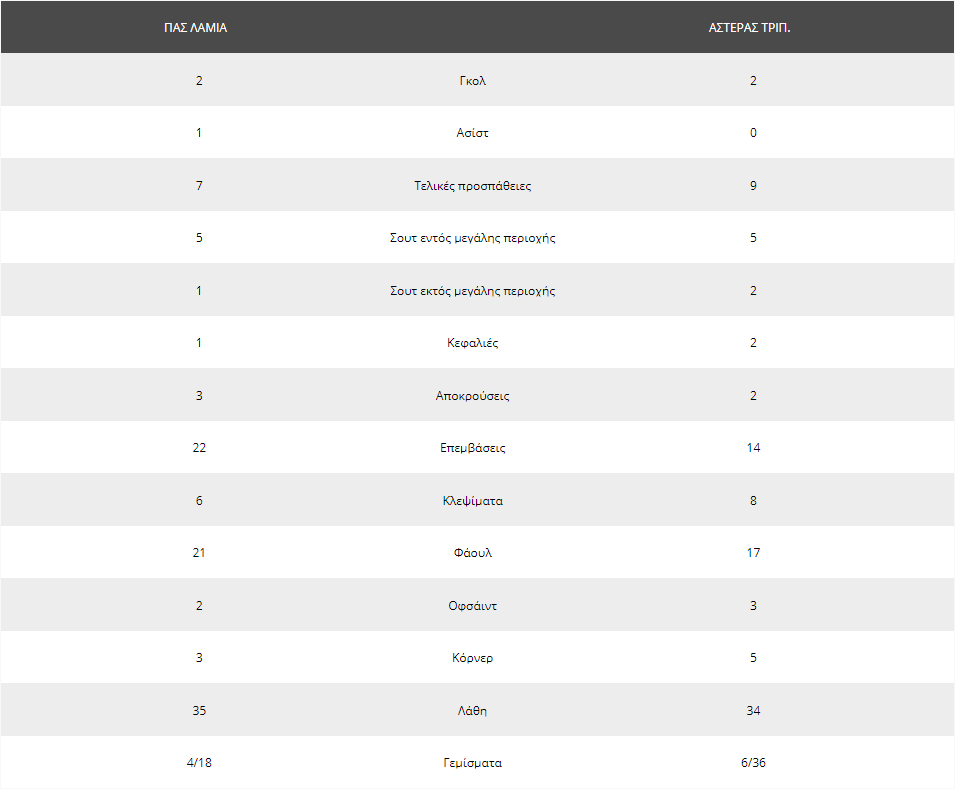Select the Κεφαλιές row label
The height and width of the screenshot is (789, 955).
(473, 343)
